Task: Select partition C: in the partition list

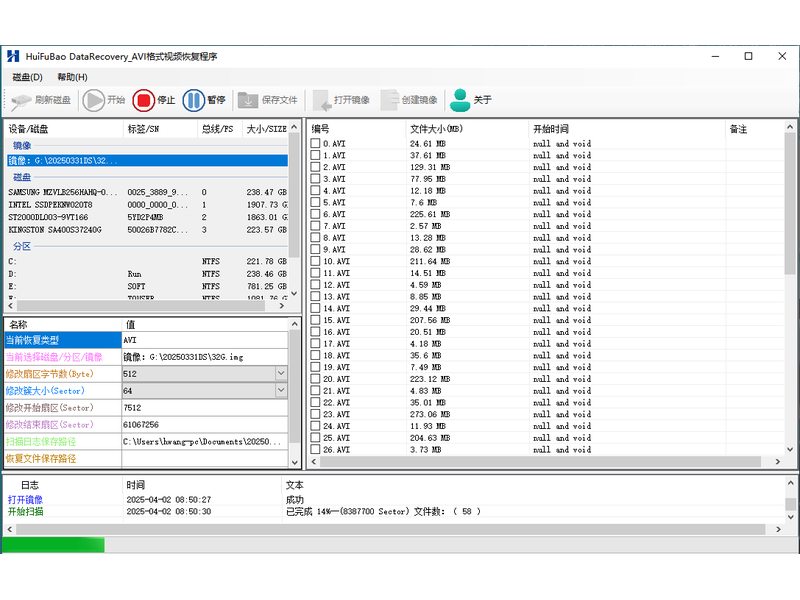Action: point(147,261)
